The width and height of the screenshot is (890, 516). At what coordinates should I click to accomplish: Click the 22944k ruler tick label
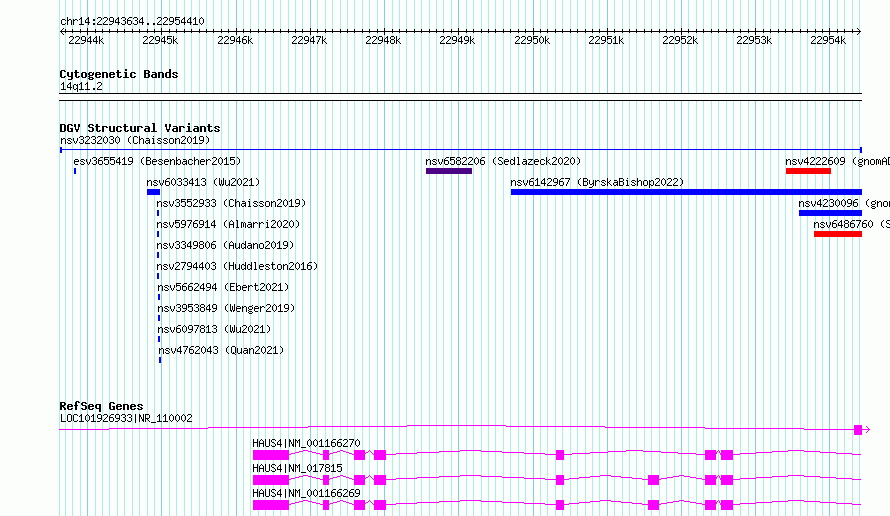point(86,40)
